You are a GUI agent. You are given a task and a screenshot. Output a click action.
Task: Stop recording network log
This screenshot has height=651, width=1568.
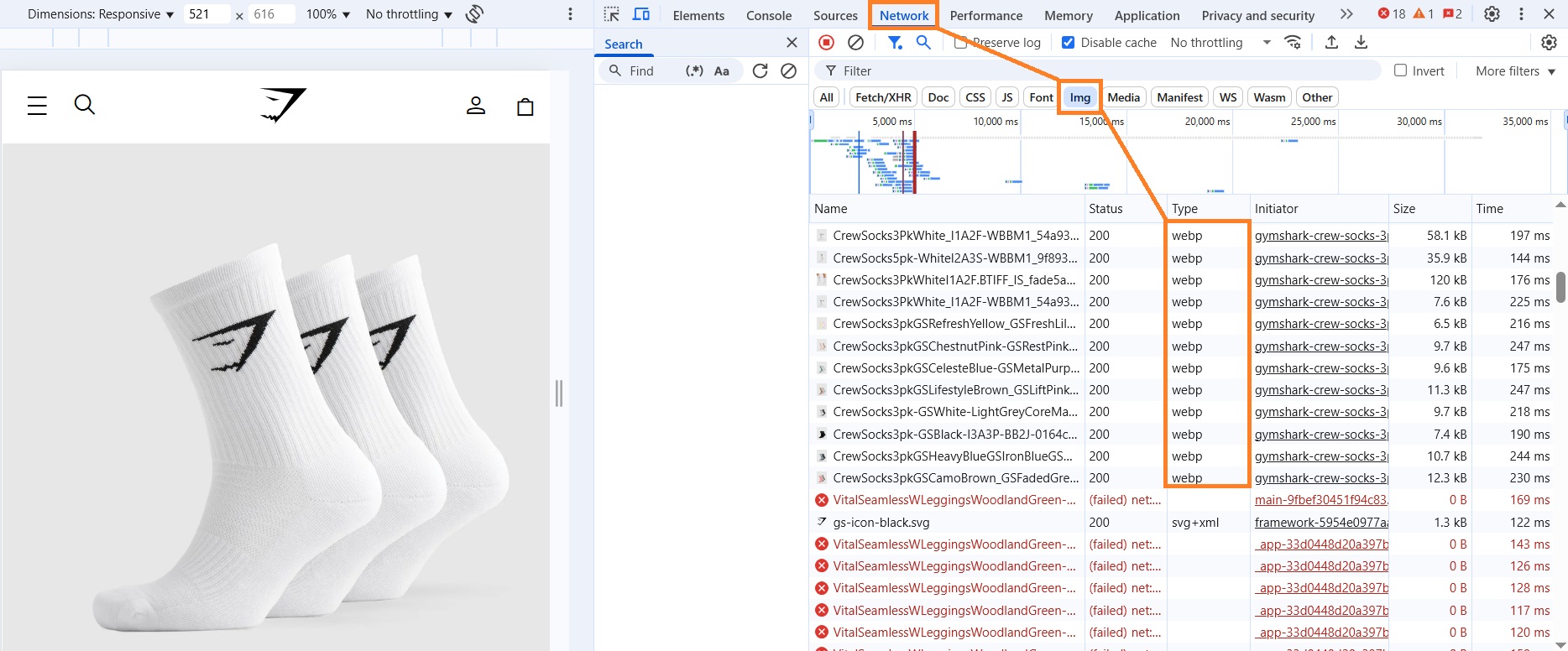click(827, 43)
